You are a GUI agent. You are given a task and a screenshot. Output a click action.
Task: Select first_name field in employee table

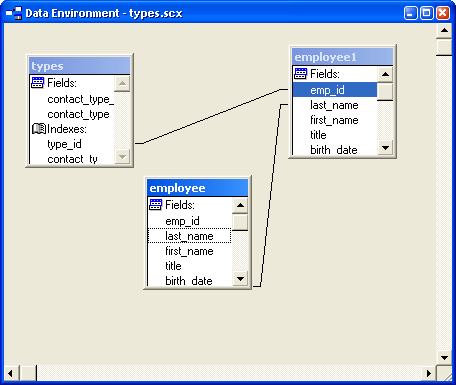click(x=189, y=251)
